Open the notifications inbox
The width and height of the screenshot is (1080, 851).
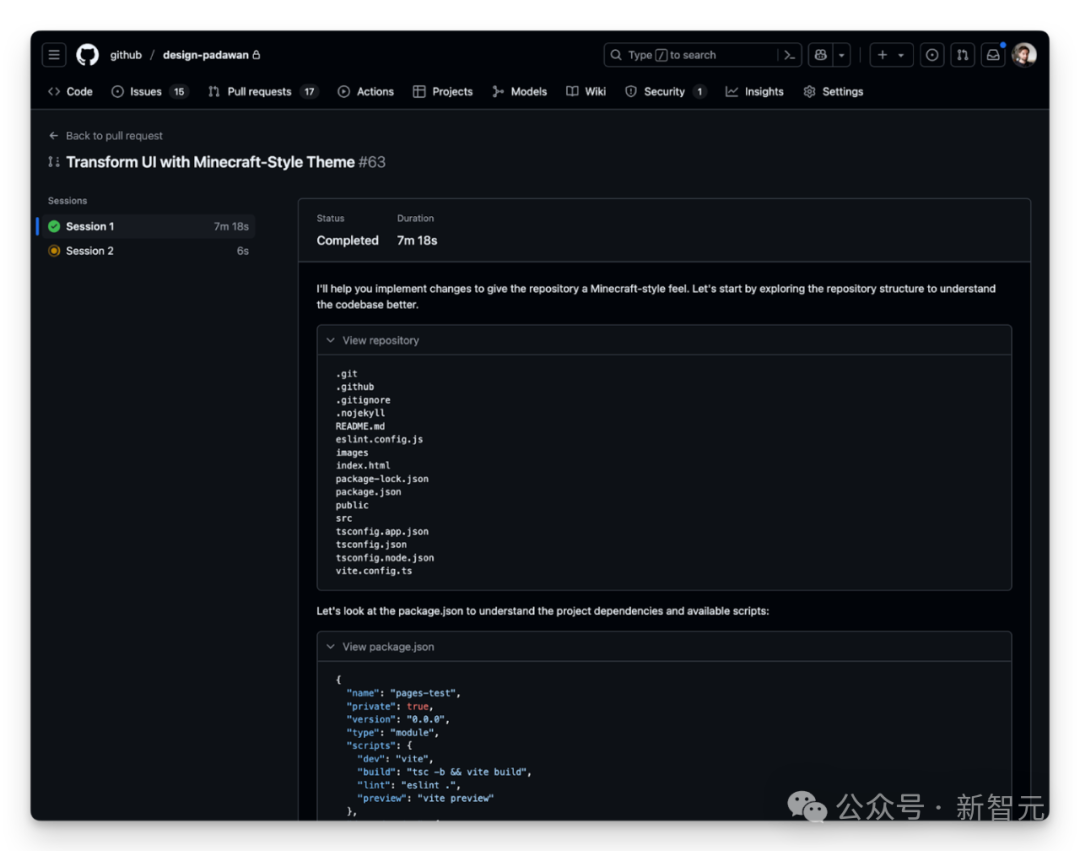[x=993, y=55]
